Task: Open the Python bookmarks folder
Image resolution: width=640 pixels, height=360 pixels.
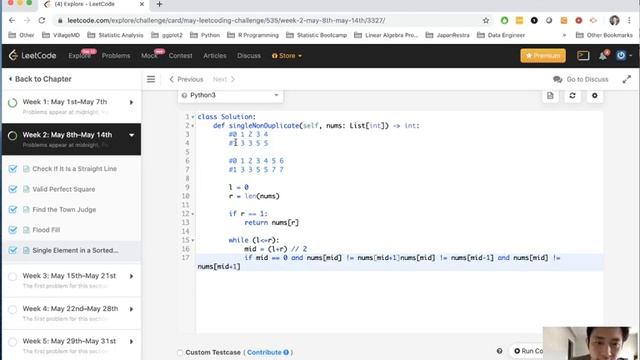Action: tap(205, 35)
